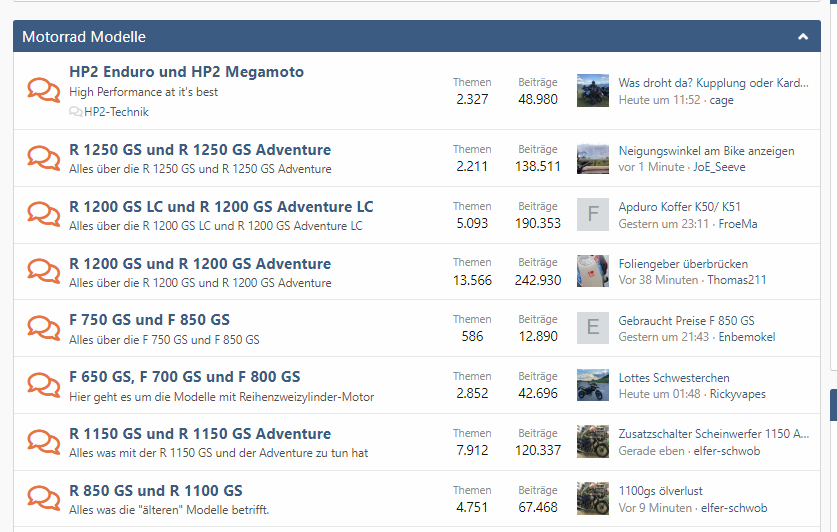The width and height of the screenshot is (837, 532).
Task: Click forum icon next to R 1250 GS
Action: click(43, 158)
